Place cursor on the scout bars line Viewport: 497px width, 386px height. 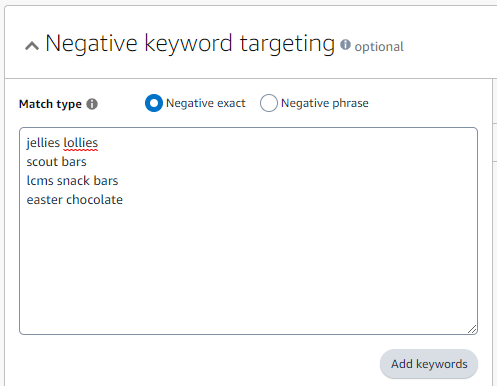coord(56,162)
